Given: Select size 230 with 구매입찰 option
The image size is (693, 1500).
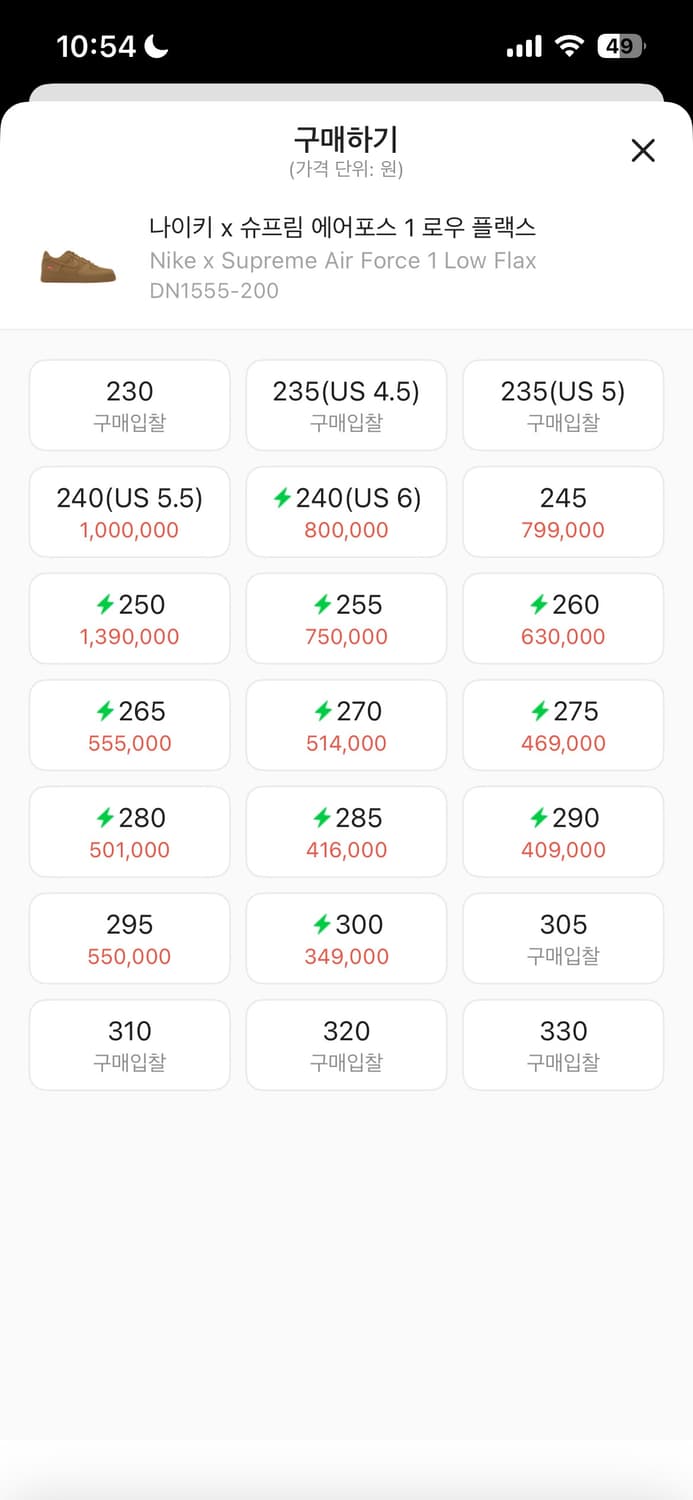Looking at the screenshot, I should pos(129,405).
